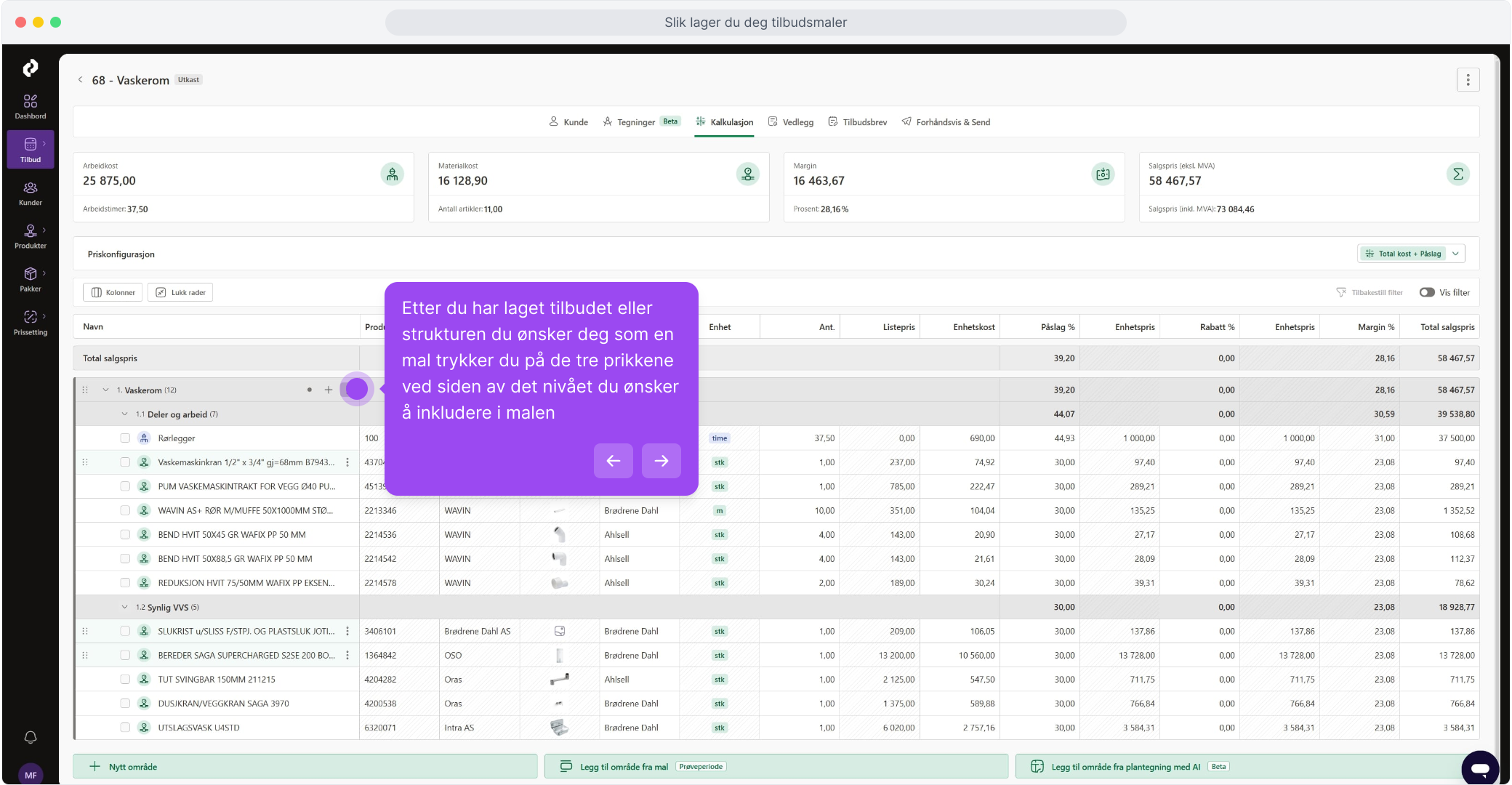Select the PUM VASKEMASKINTRAKT row checkbox

point(125,486)
